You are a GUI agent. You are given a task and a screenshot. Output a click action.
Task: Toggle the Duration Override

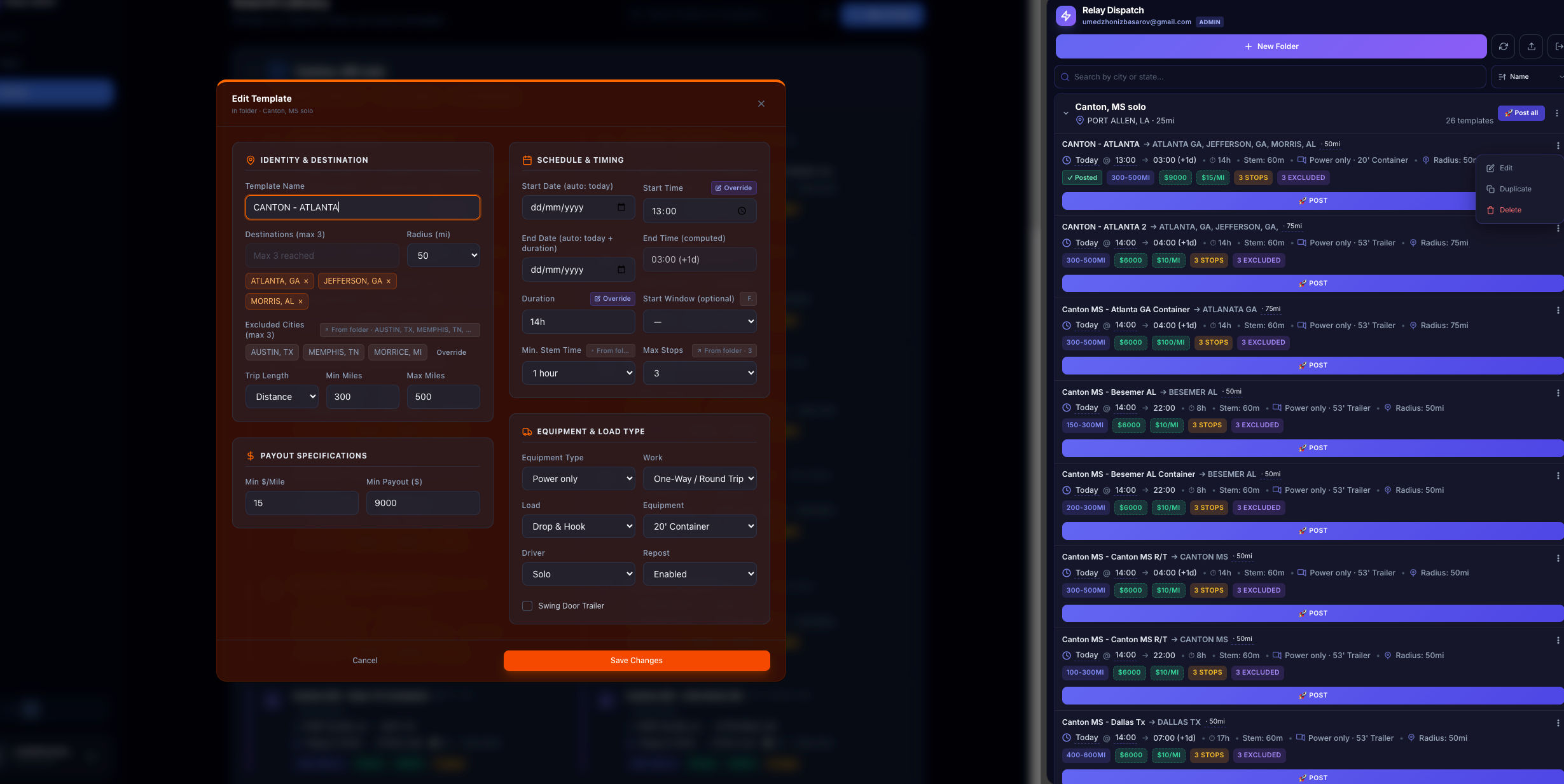pos(612,299)
